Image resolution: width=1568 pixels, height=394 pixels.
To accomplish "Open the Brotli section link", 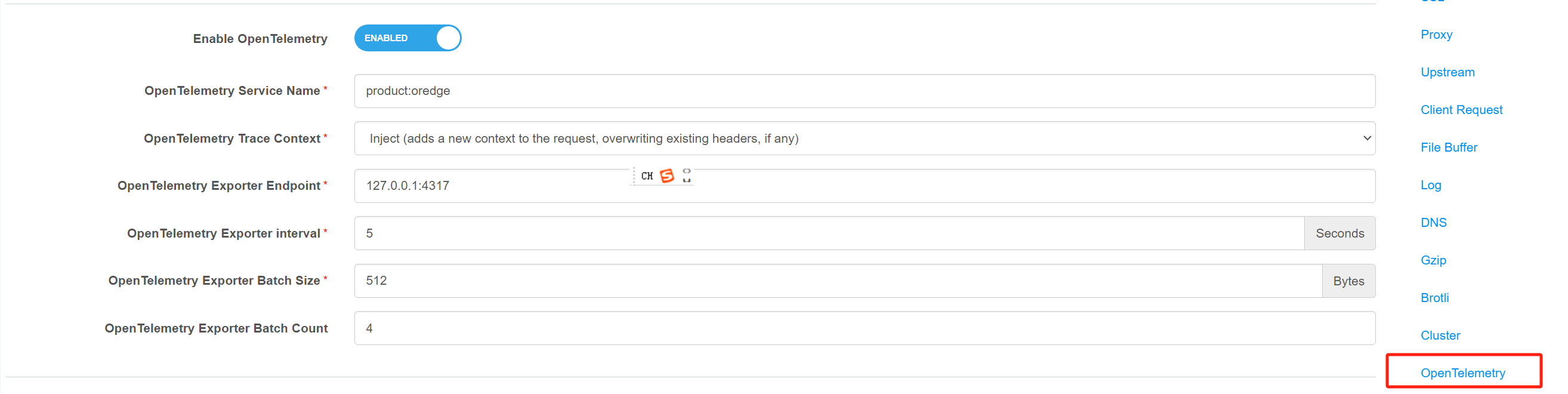I will pyautogui.click(x=1435, y=298).
